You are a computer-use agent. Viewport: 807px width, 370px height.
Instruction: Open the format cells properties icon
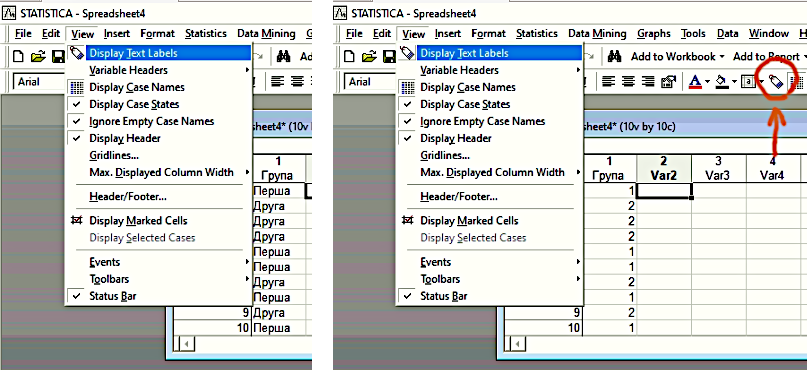pyautogui.click(x=668, y=81)
